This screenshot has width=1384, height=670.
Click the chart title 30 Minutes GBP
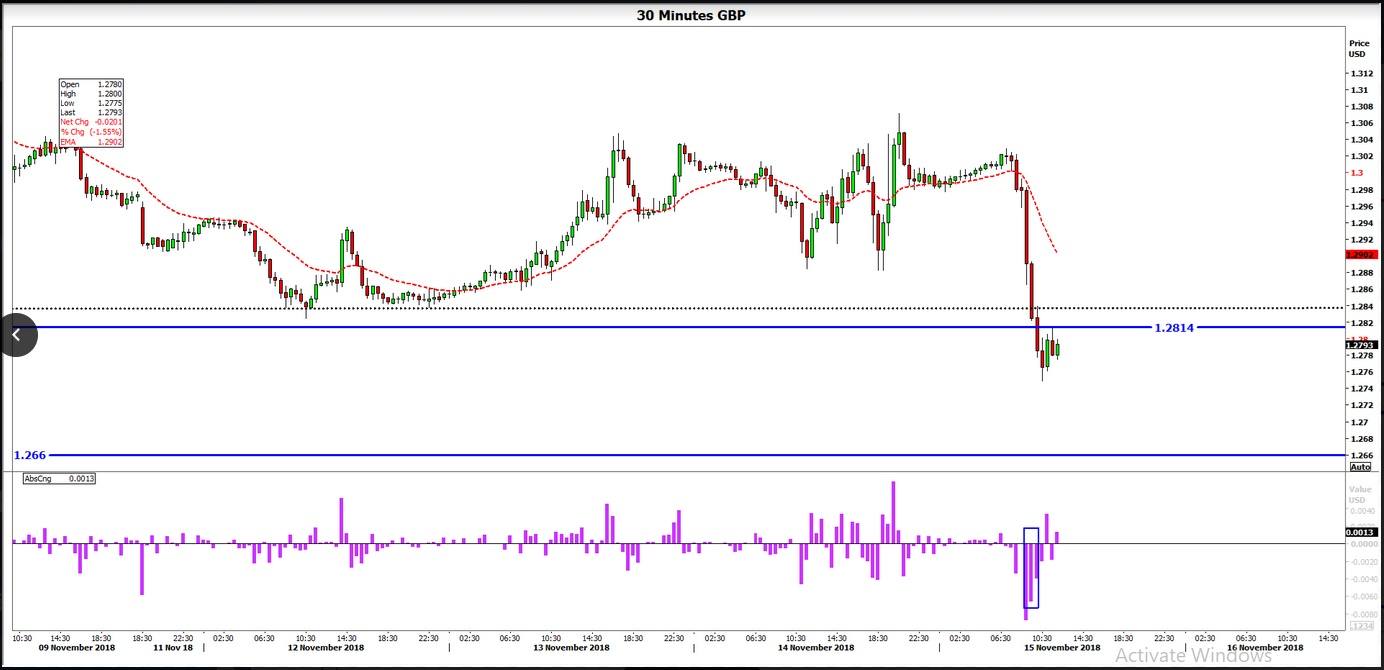coord(691,15)
